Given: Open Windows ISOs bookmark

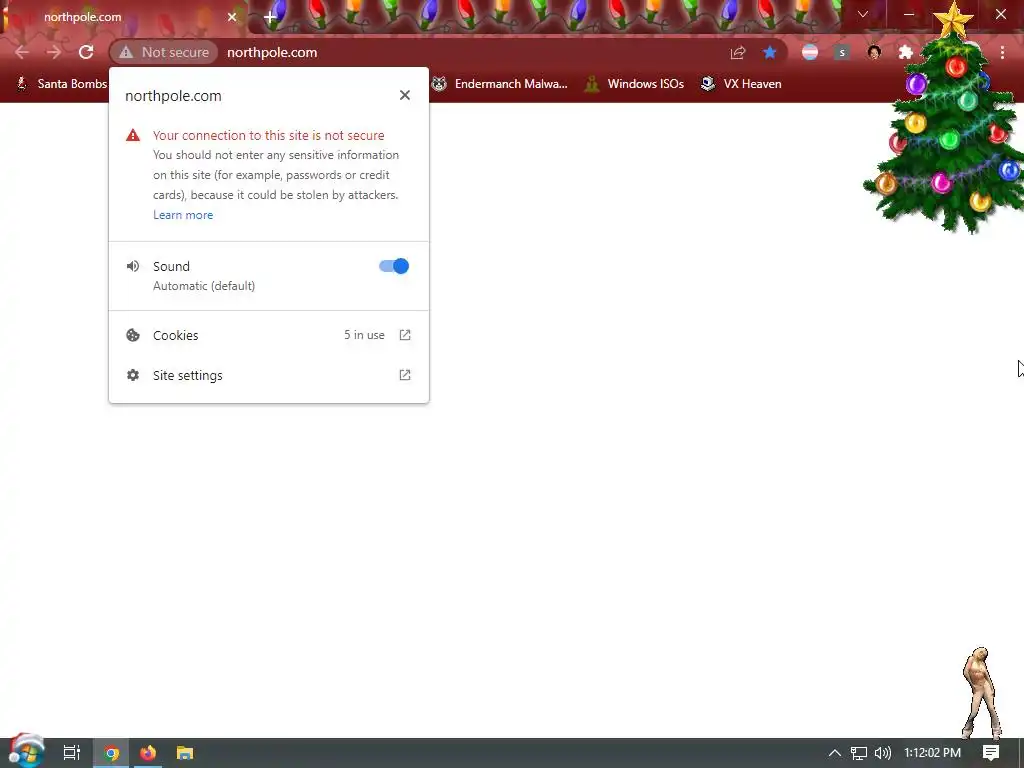Looking at the screenshot, I should coord(634,84).
